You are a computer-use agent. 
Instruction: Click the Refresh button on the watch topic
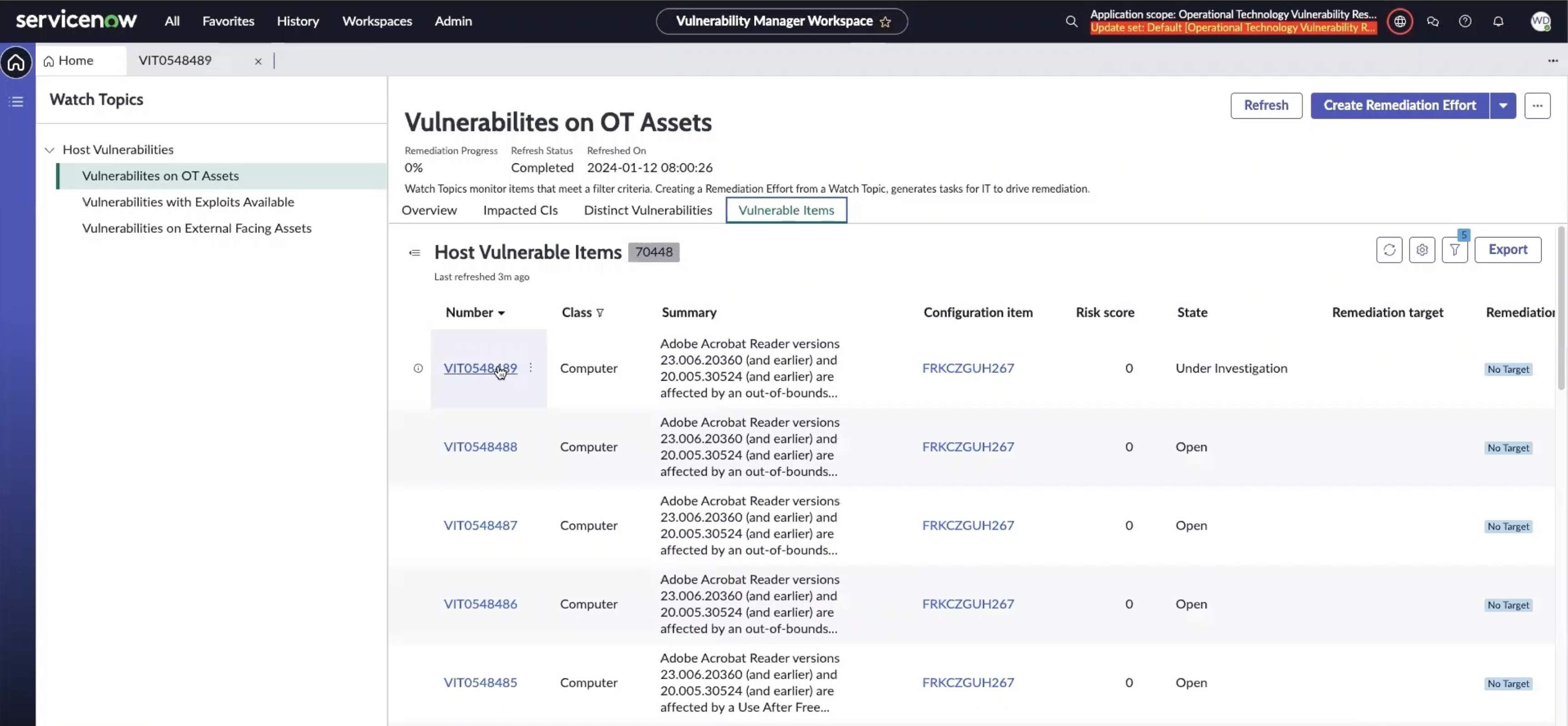click(1266, 106)
